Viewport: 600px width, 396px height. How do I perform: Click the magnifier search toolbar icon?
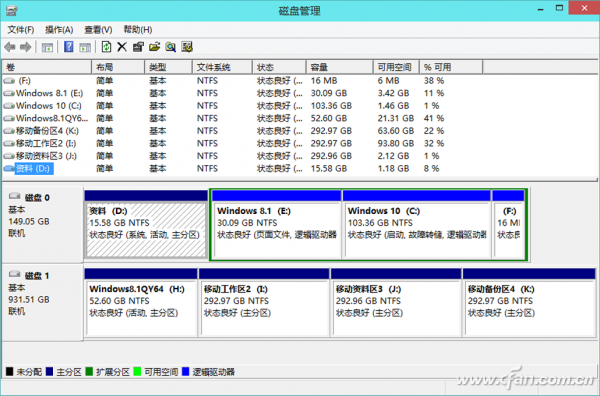(x=171, y=47)
